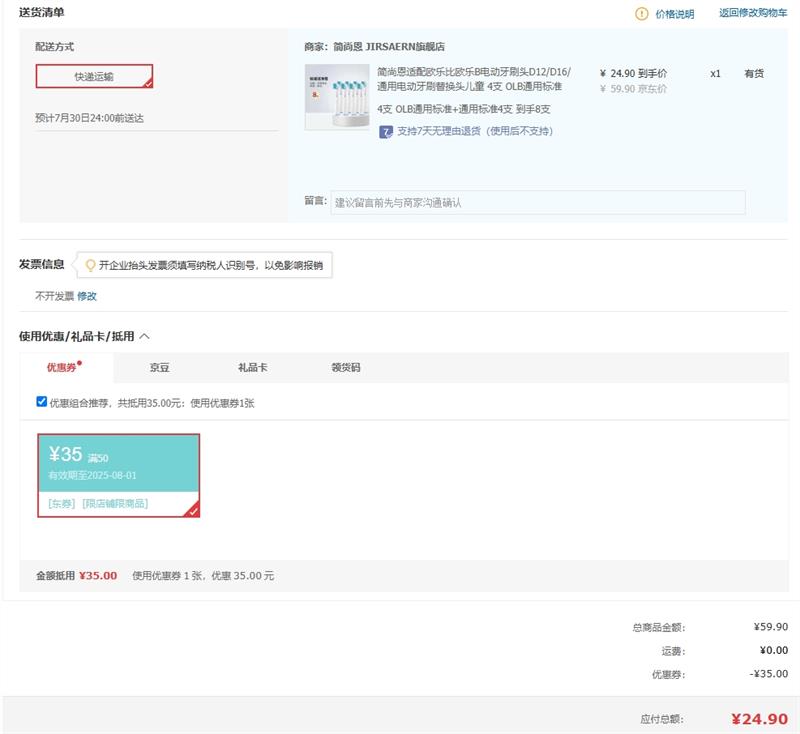Open the 礼品卡 tab
The height and width of the screenshot is (734, 800).
[252, 368]
